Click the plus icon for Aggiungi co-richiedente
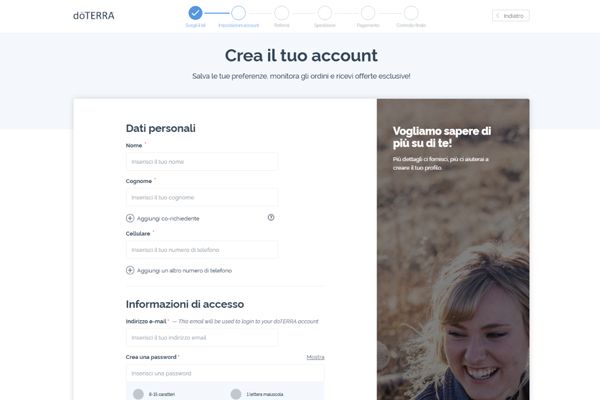Image resolution: width=600 pixels, height=400 pixels. 130,218
